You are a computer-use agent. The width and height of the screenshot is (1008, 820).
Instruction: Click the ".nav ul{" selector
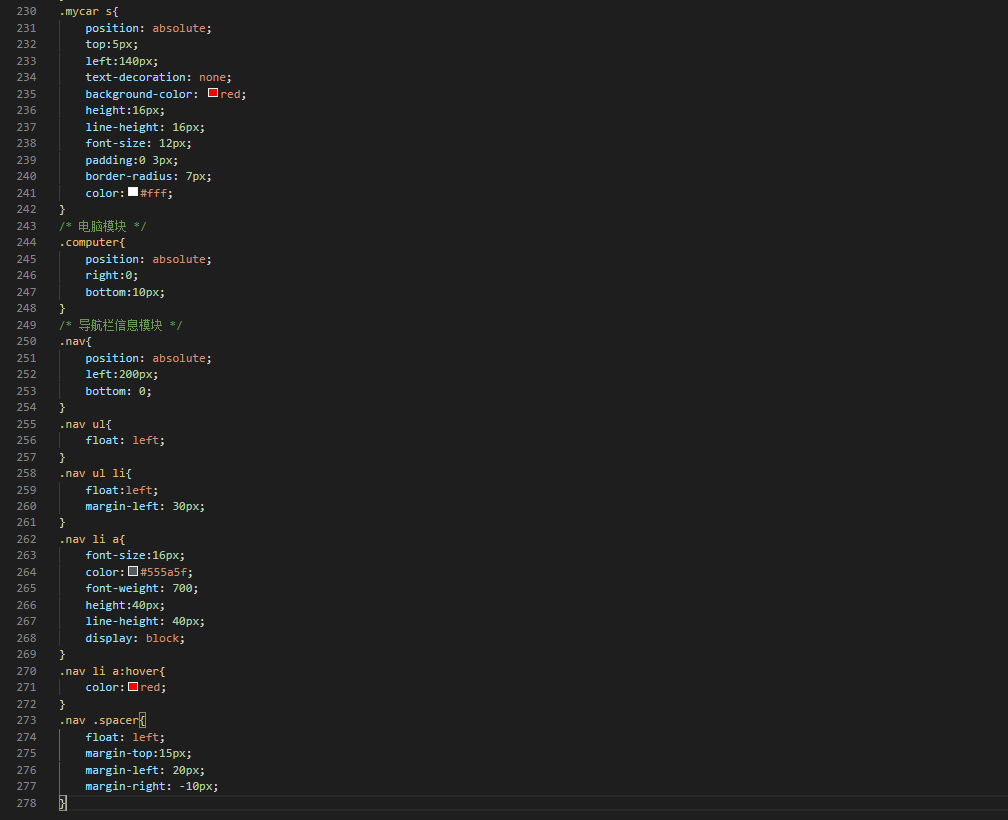point(86,424)
